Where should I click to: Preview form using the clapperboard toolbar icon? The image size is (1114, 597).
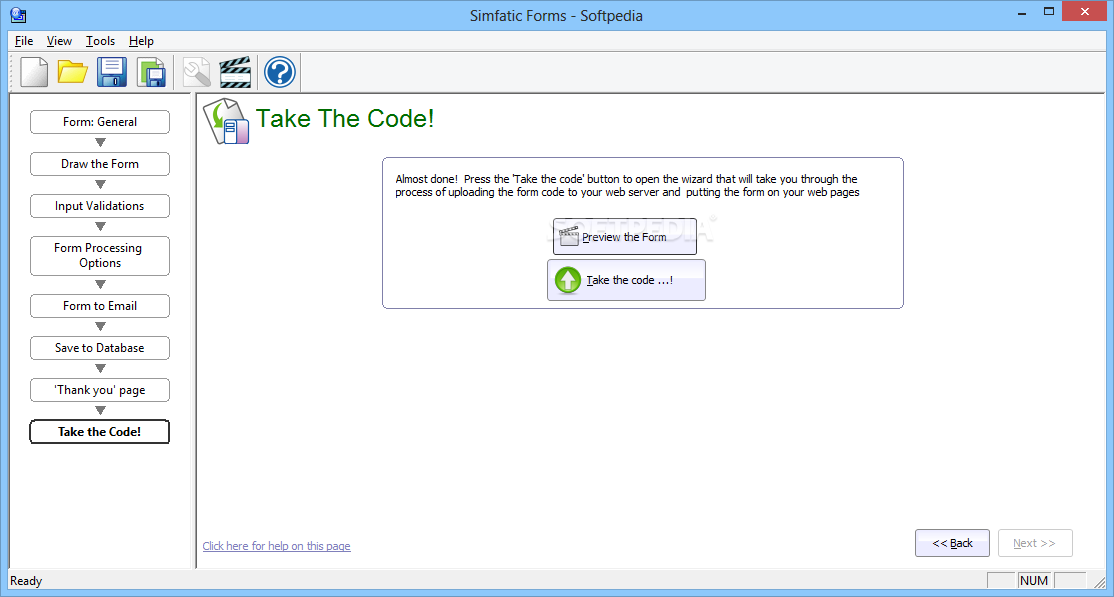click(235, 72)
